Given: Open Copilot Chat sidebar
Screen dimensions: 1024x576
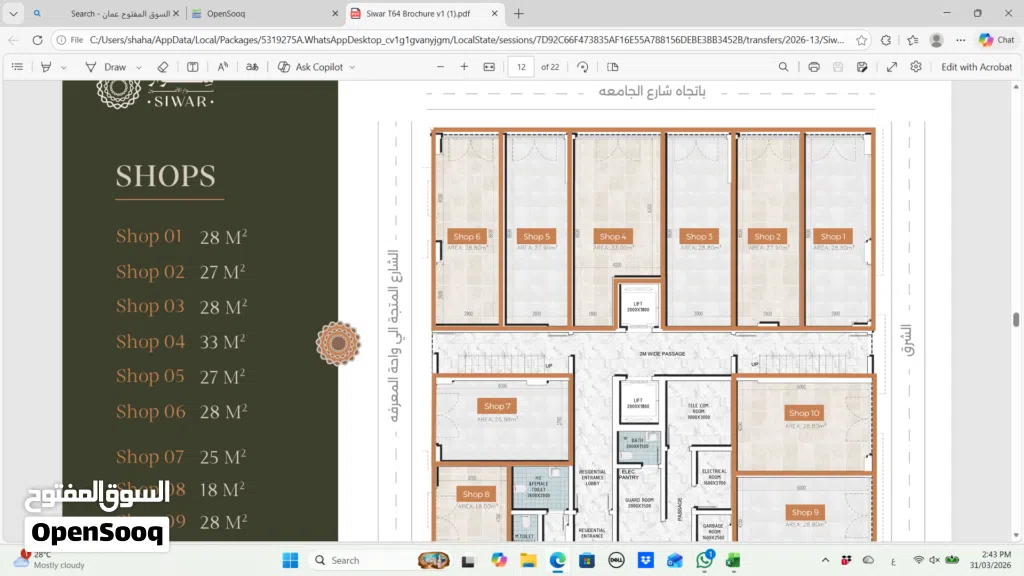Looking at the screenshot, I should point(997,40).
